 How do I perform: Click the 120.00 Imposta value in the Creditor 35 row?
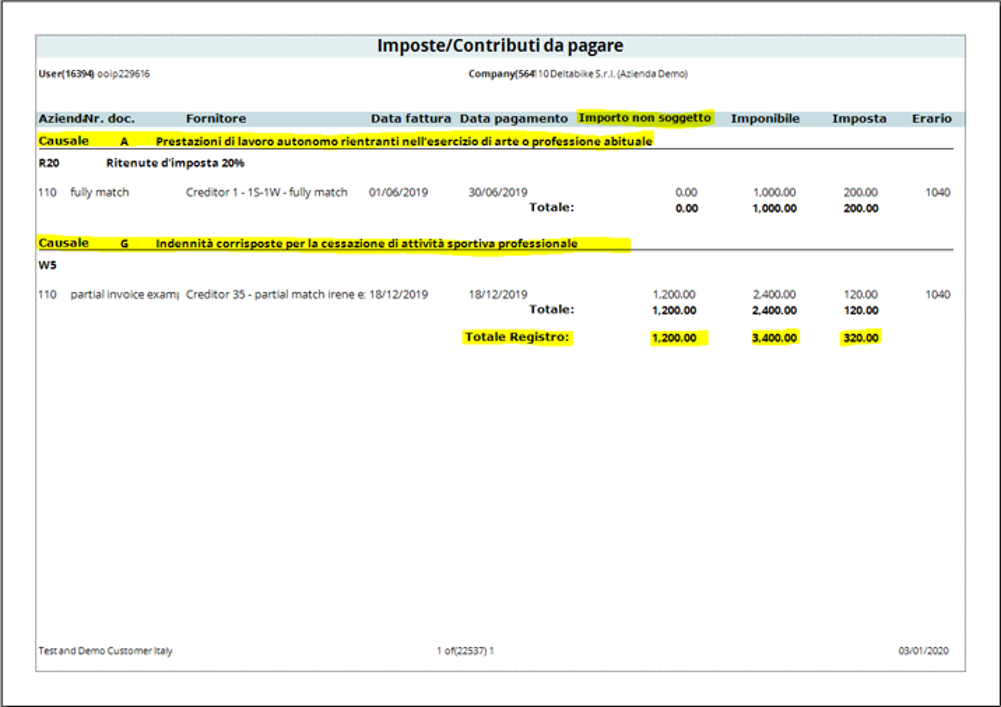pyautogui.click(x=861, y=294)
